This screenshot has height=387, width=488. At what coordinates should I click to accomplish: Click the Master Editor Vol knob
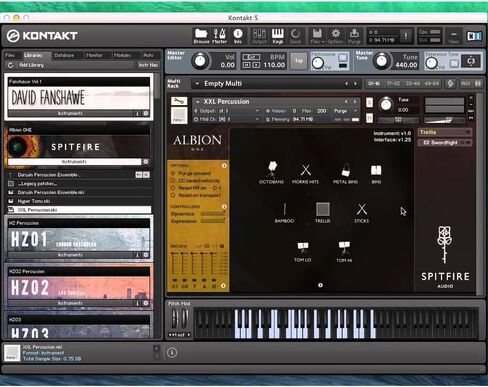pyautogui.click(x=200, y=61)
